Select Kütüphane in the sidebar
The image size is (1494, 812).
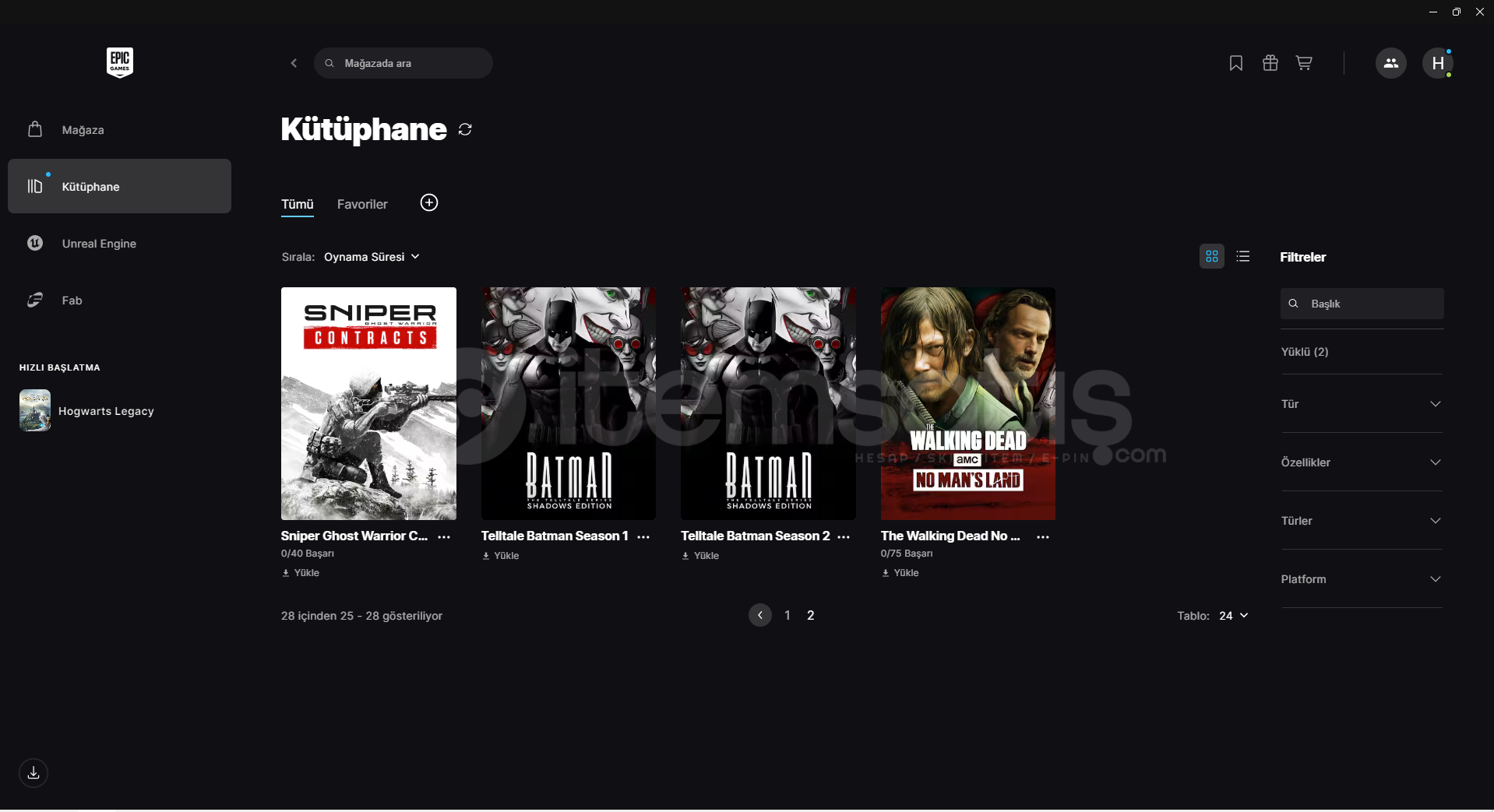(119, 186)
